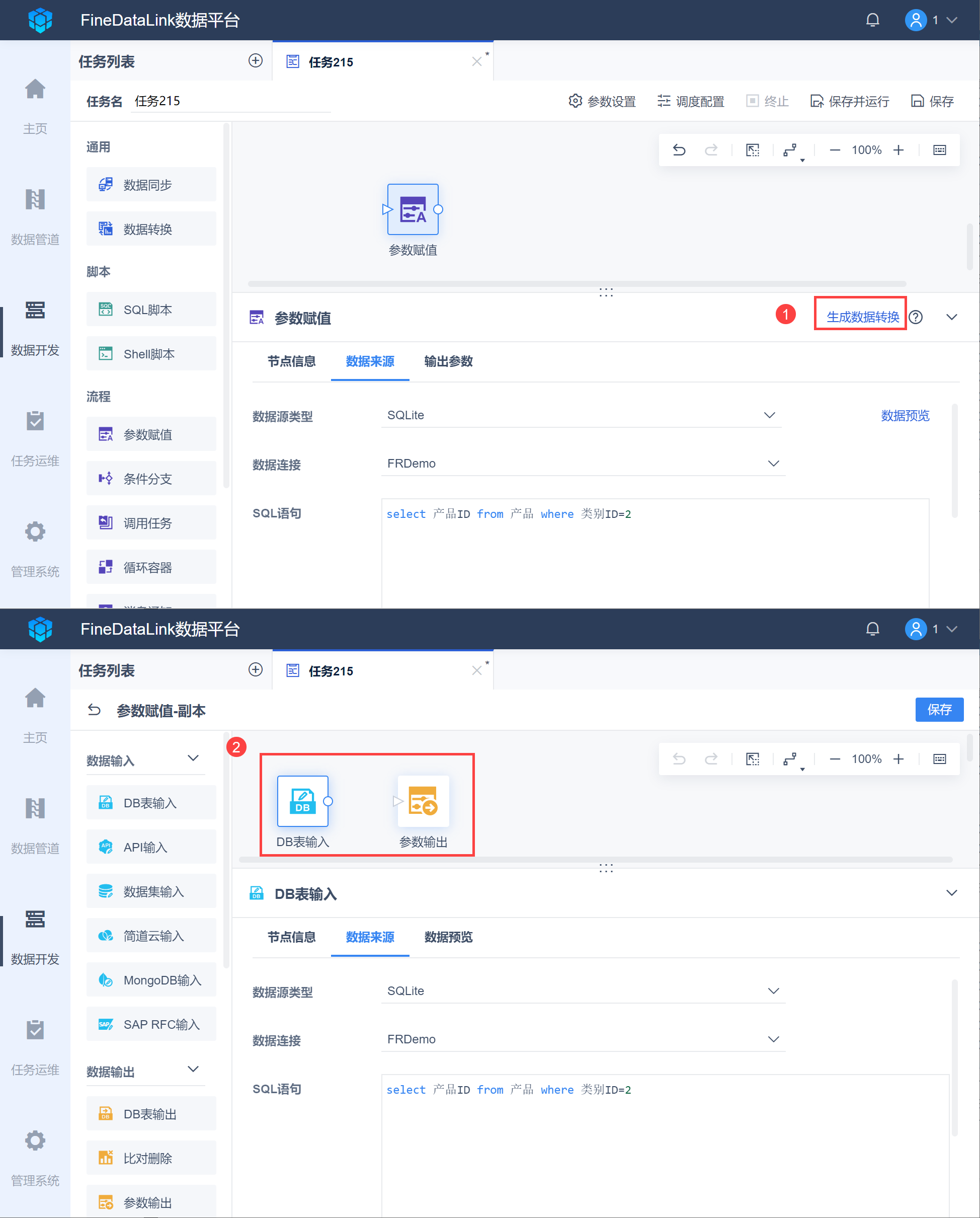Switch to 数据预览 tab in the DB表输入 panel
The image size is (980, 1218).
pyautogui.click(x=448, y=937)
